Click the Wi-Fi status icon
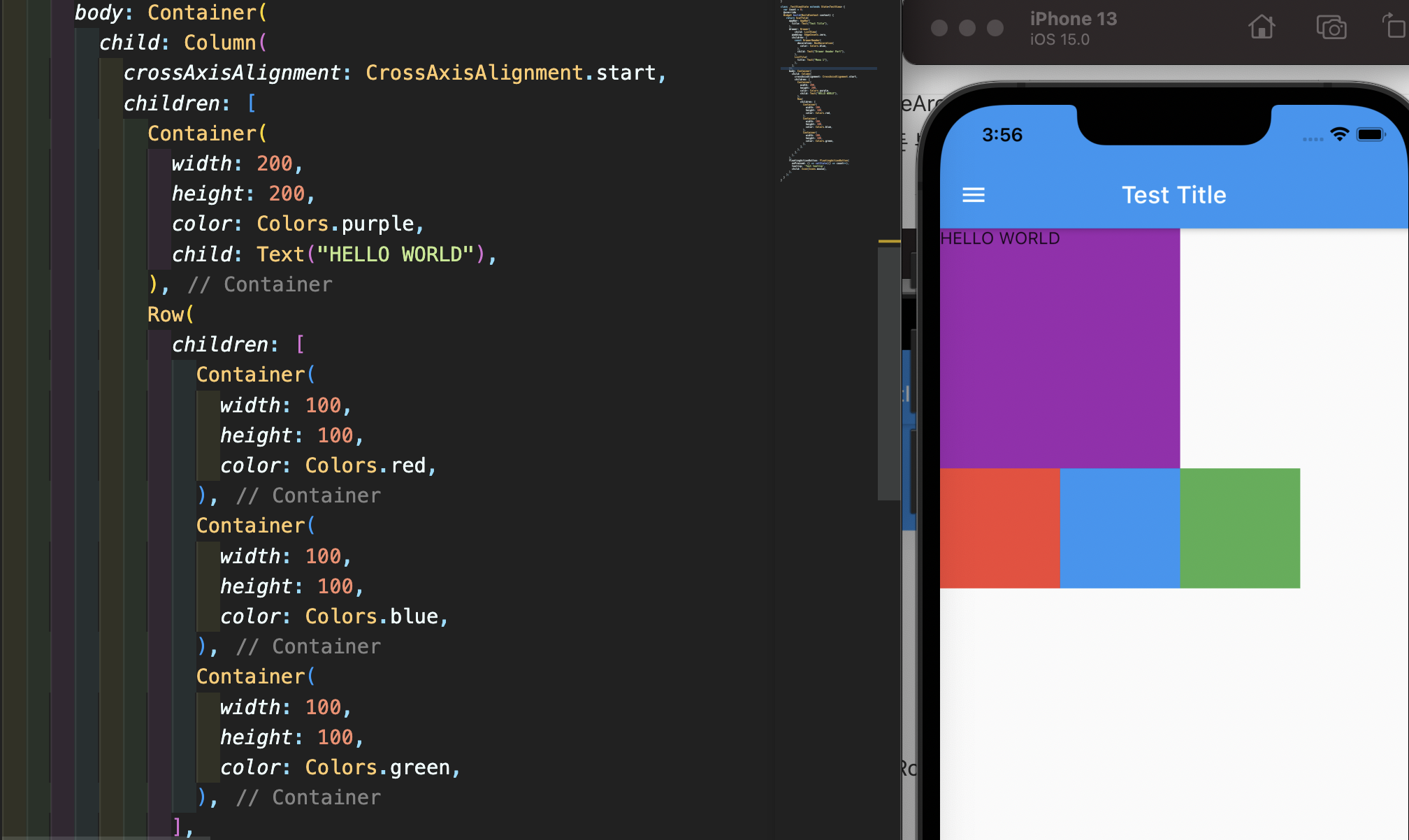 click(x=1339, y=134)
